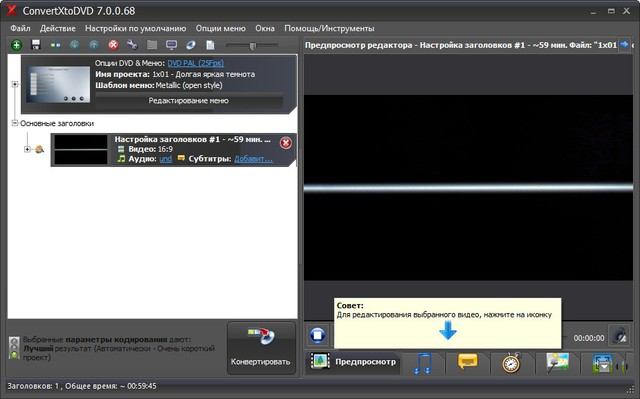Click the video preview area
640x399 pixels.
click(468, 188)
